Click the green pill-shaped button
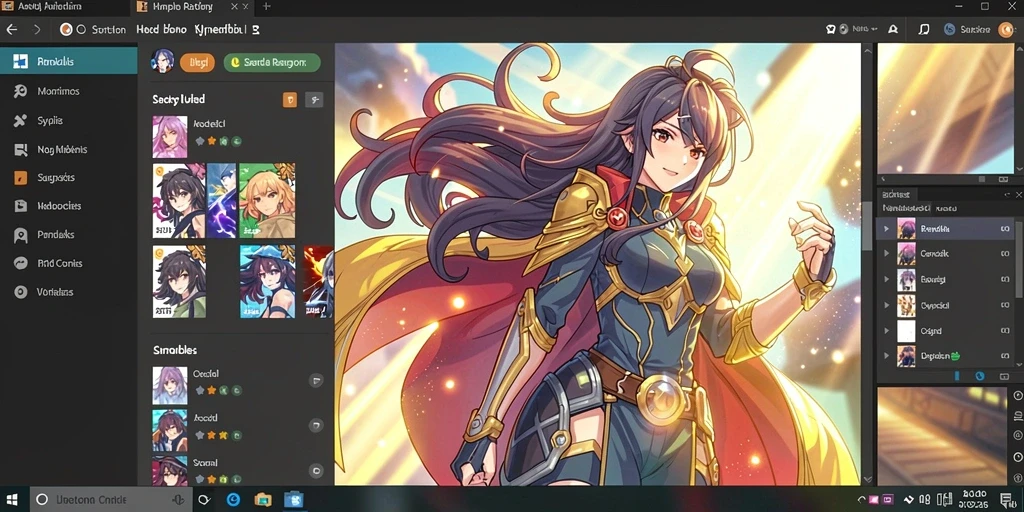This screenshot has width=1024, height=512. pyautogui.click(x=272, y=63)
